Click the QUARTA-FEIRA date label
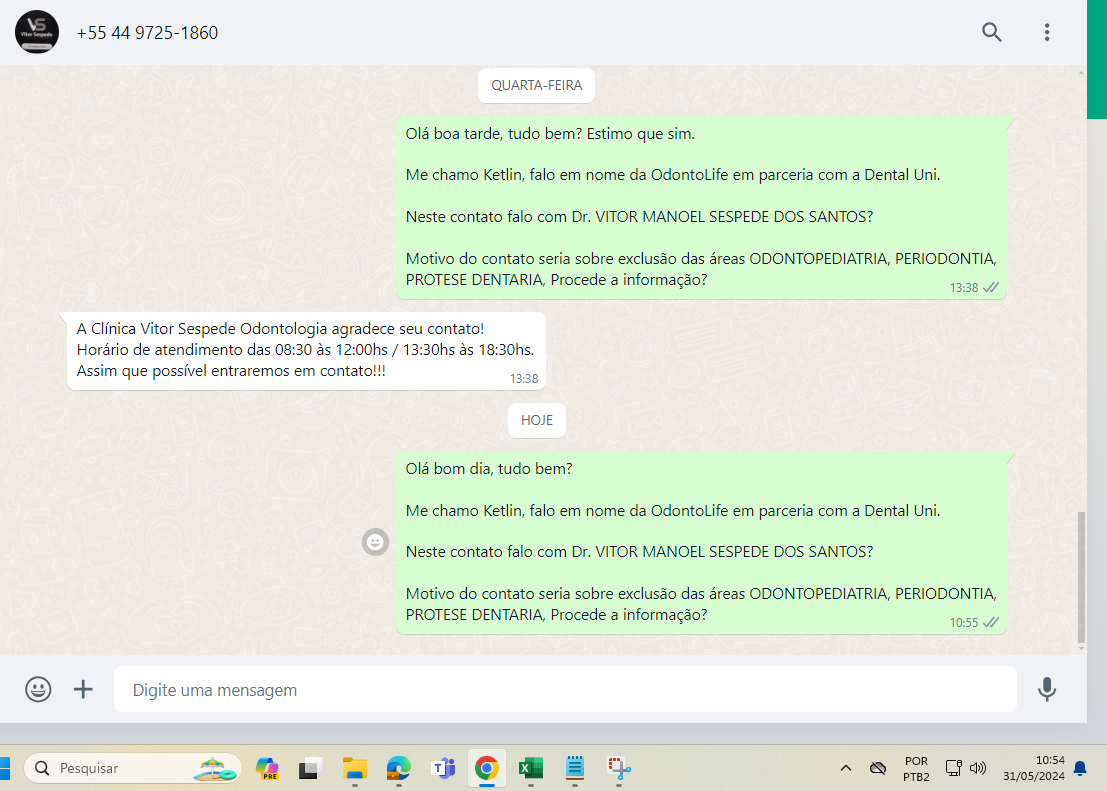Viewport: 1107px width, 791px height. (x=537, y=85)
